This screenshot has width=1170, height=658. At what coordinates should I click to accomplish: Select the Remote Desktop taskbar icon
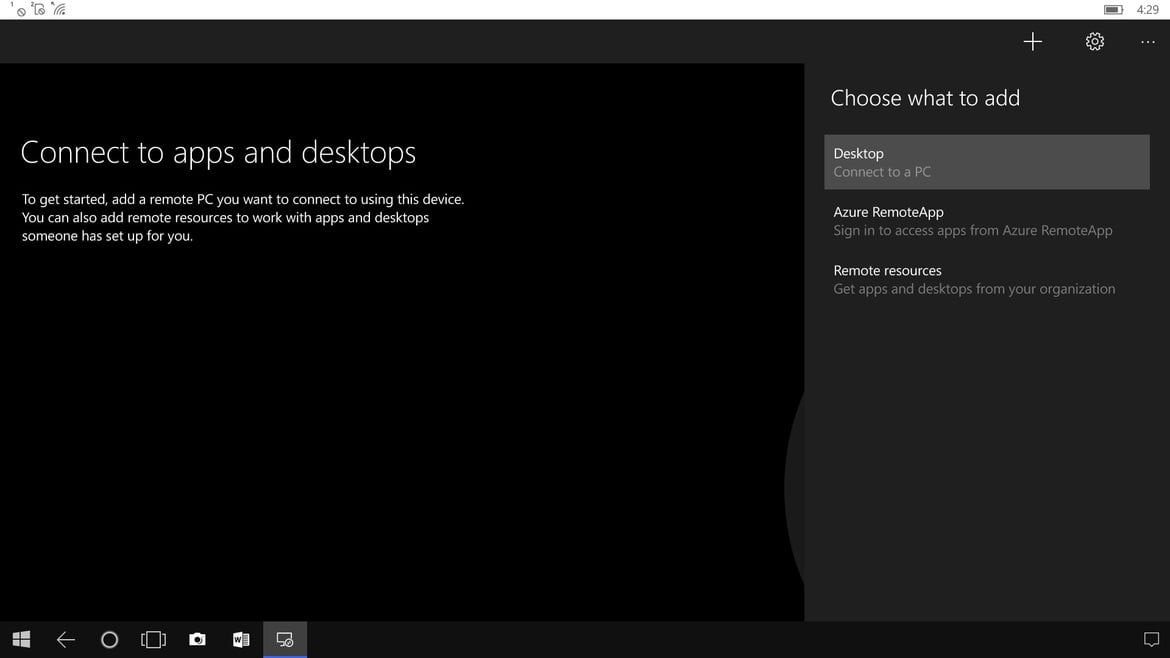point(285,639)
